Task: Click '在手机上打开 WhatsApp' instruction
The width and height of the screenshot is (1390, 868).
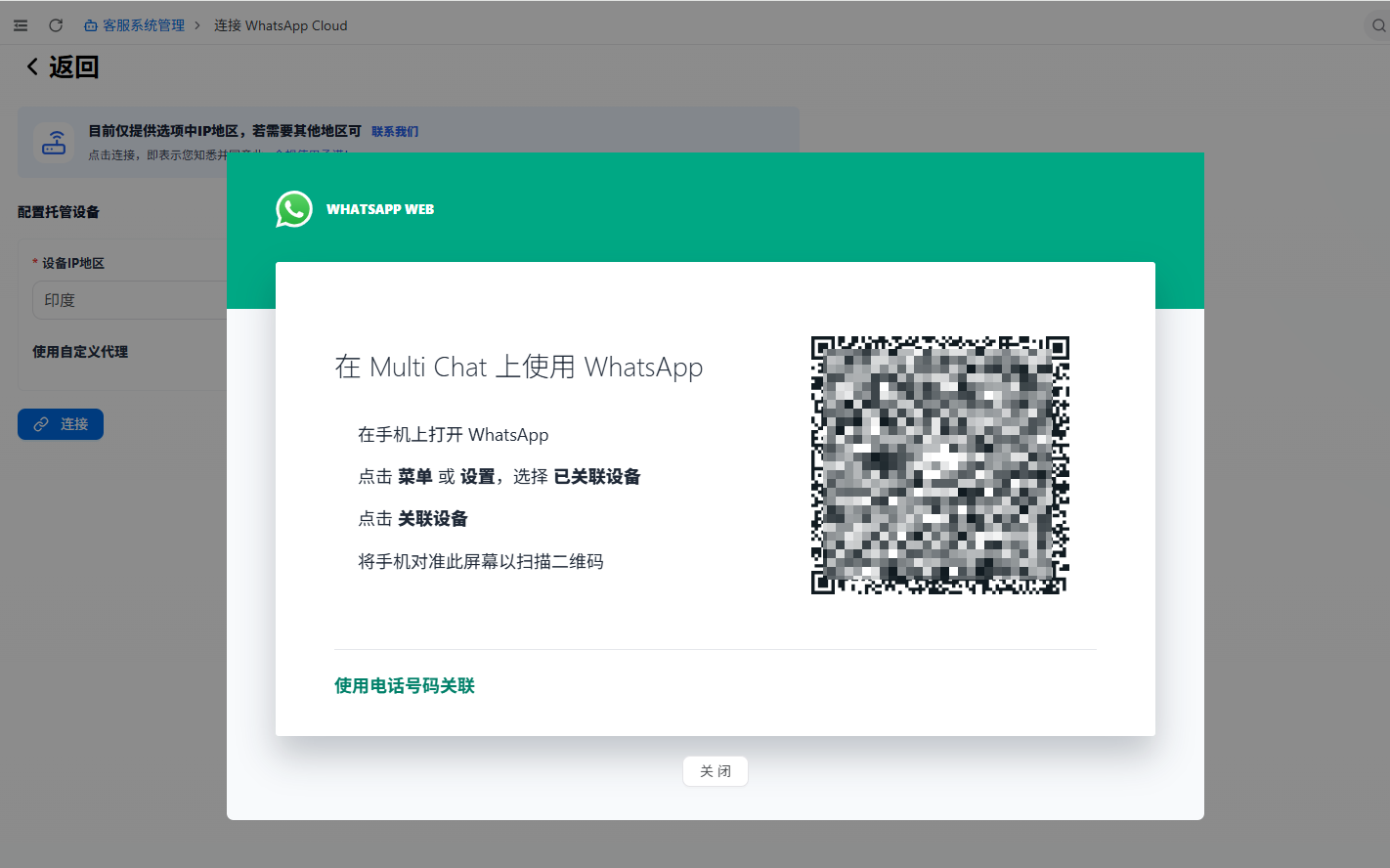Action: [x=454, y=435]
